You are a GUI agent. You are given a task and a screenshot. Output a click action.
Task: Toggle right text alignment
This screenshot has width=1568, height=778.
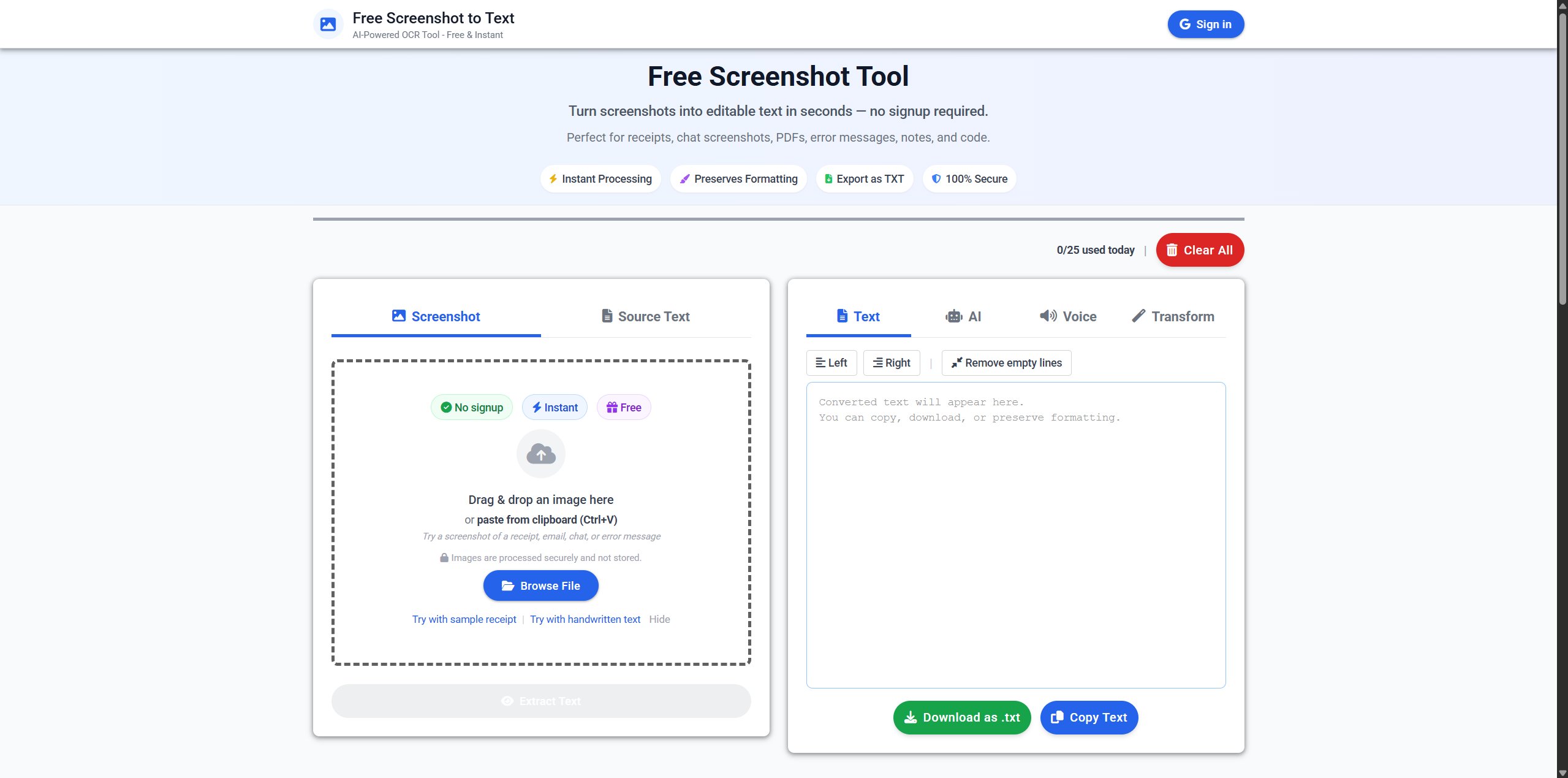[x=891, y=362]
